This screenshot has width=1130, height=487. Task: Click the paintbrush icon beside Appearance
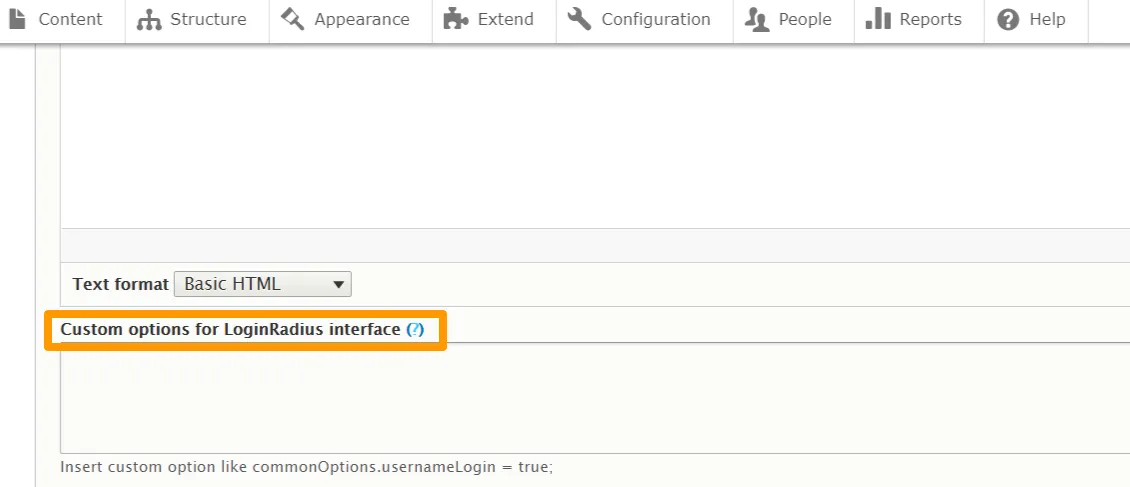pos(293,19)
